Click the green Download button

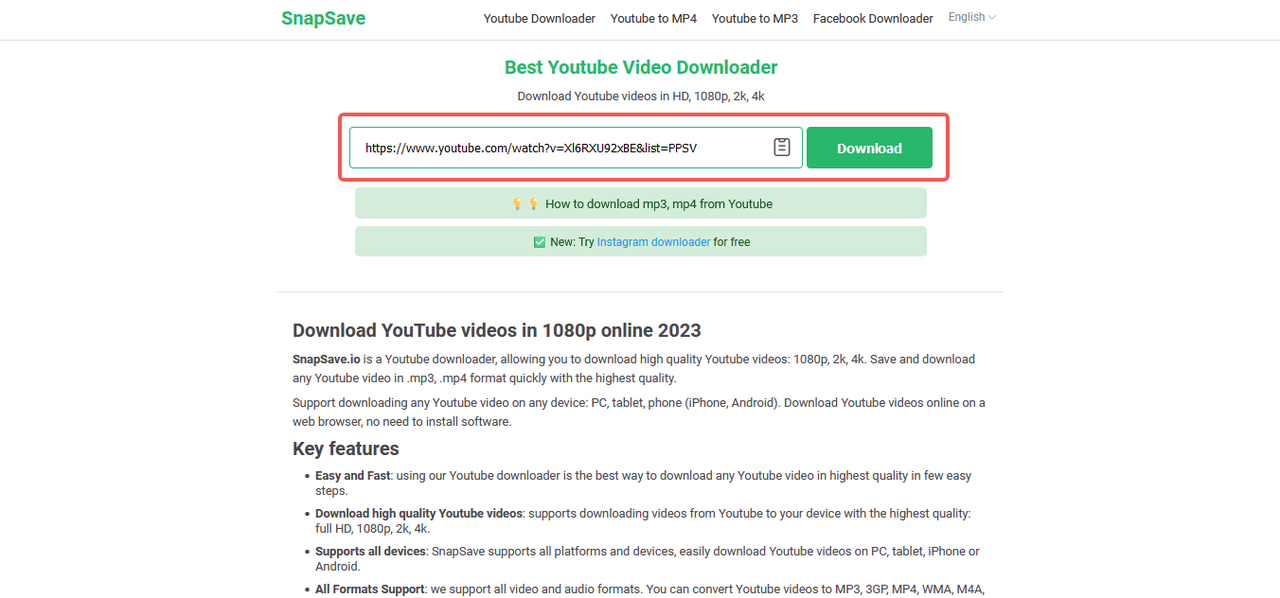click(869, 148)
